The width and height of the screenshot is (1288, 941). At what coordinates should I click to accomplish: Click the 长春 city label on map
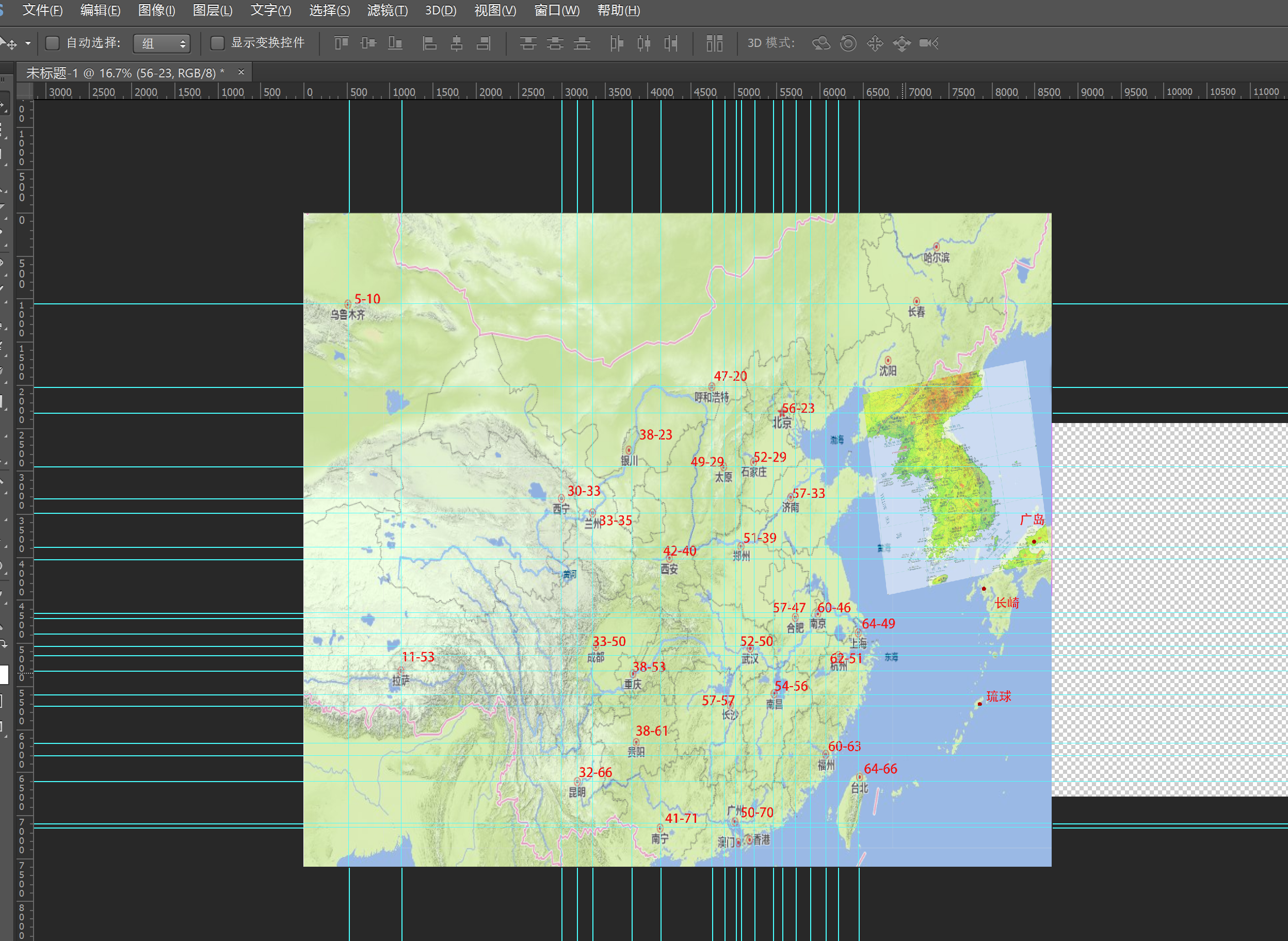pos(916,312)
